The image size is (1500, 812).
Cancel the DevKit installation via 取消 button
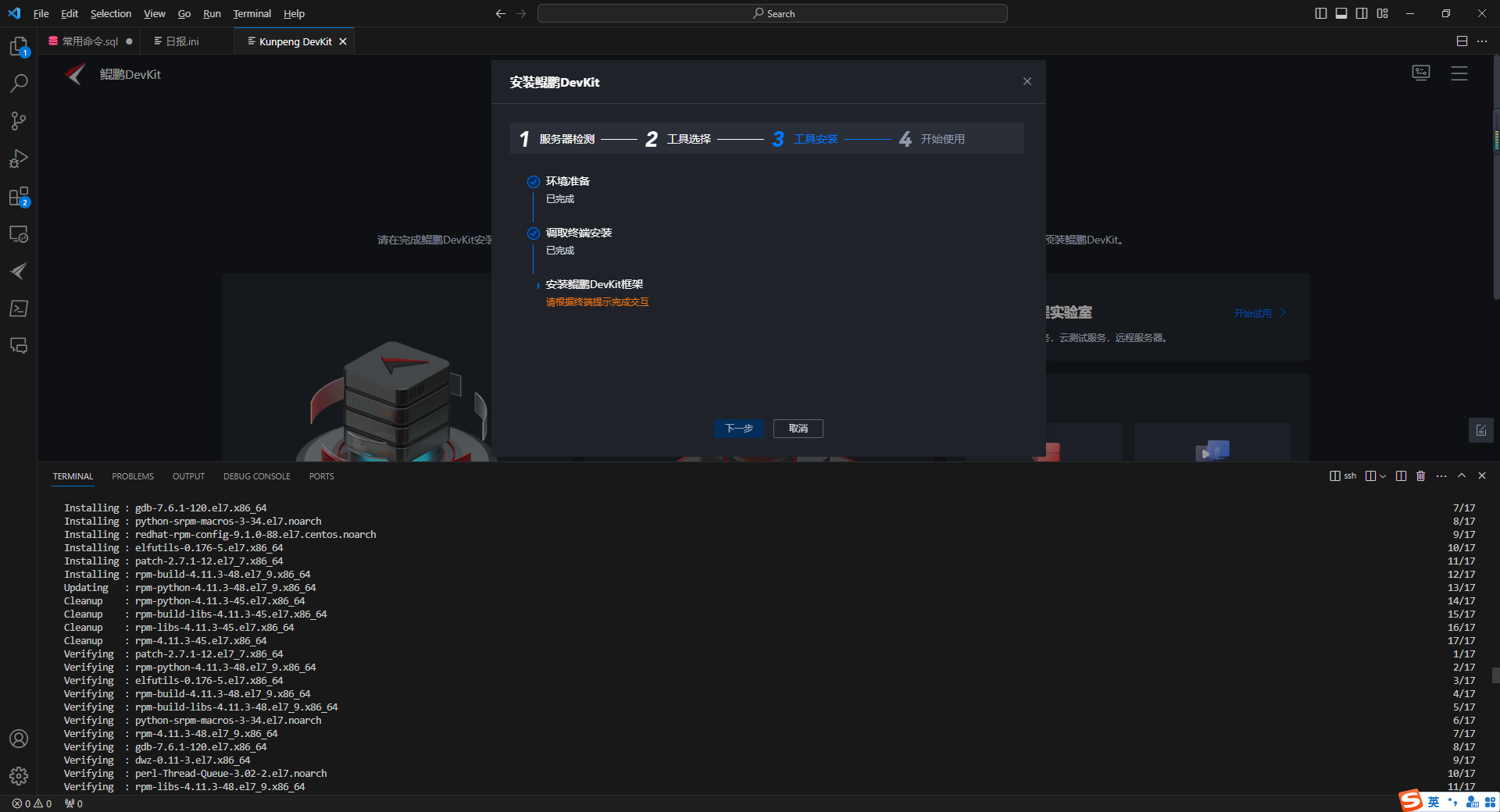point(798,429)
